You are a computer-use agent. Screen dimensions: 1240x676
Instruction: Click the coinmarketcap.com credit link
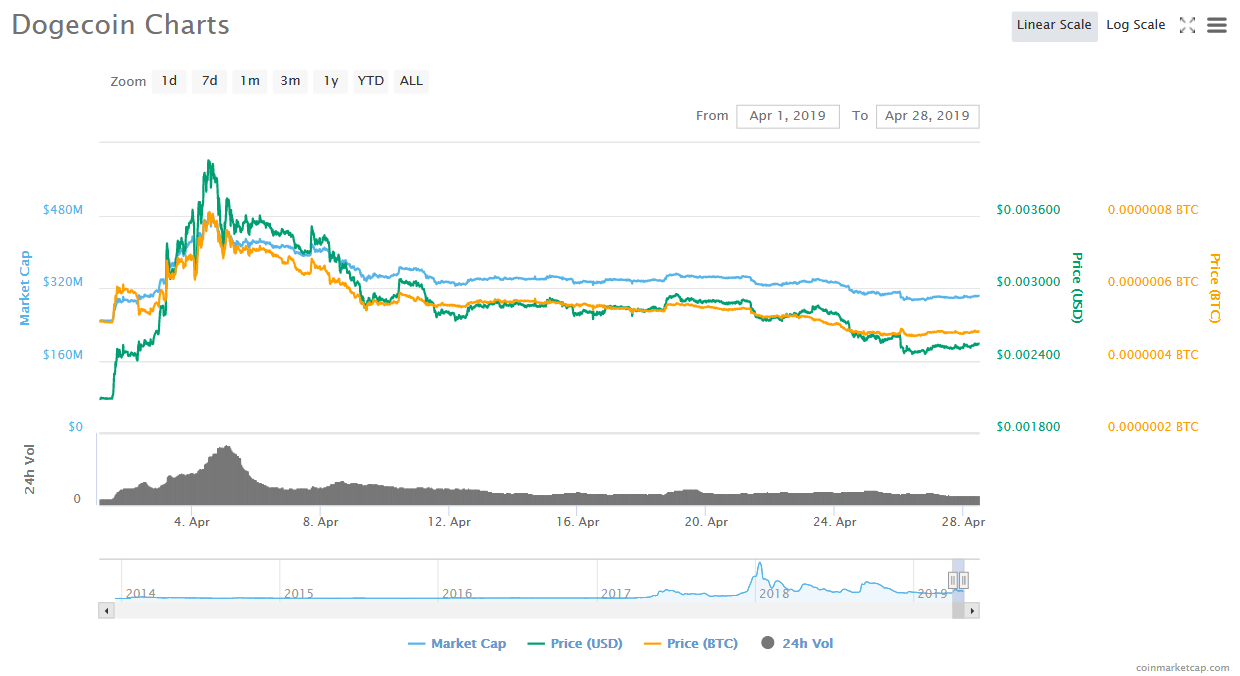1183,667
